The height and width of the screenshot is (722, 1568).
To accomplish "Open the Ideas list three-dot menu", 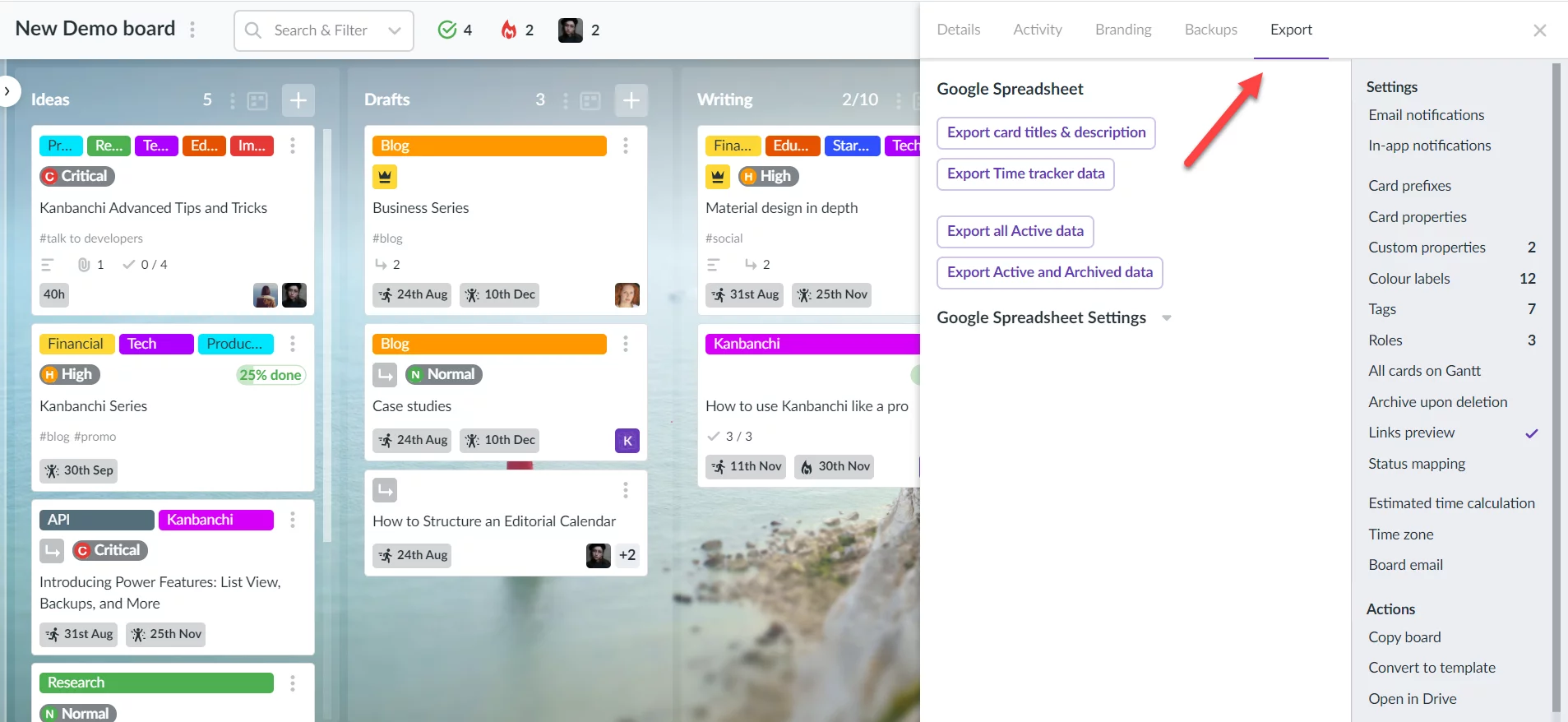I will pos(232,100).
